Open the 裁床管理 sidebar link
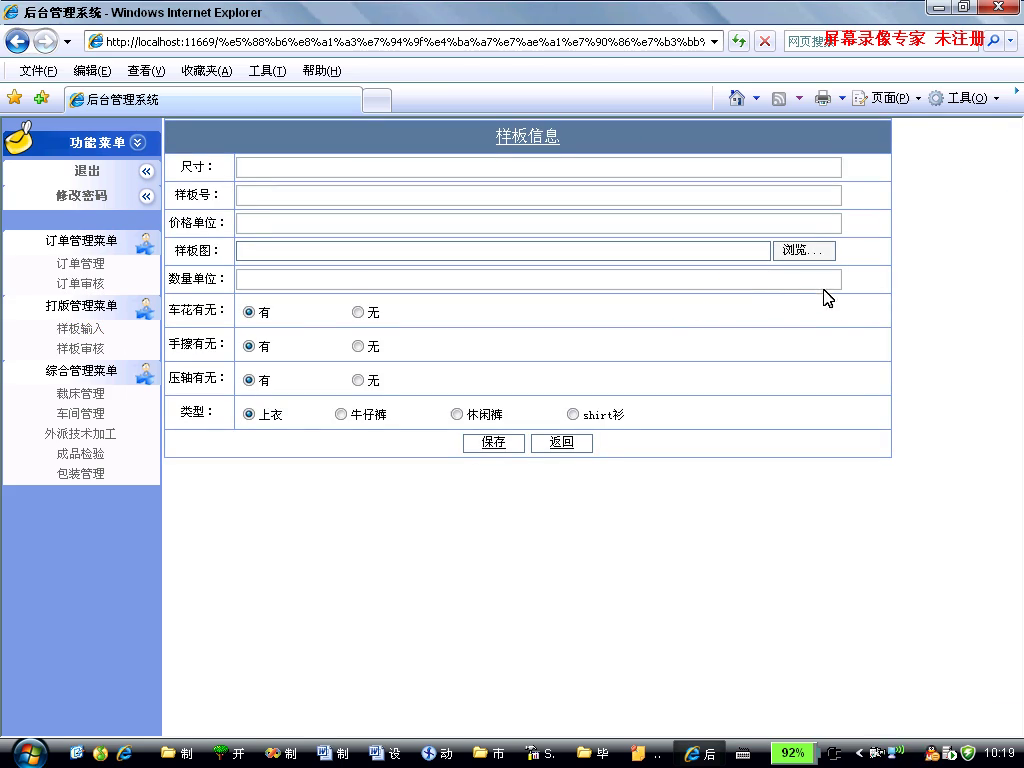Viewport: 1024px width, 768px height. pyautogui.click(x=80, y=394)
